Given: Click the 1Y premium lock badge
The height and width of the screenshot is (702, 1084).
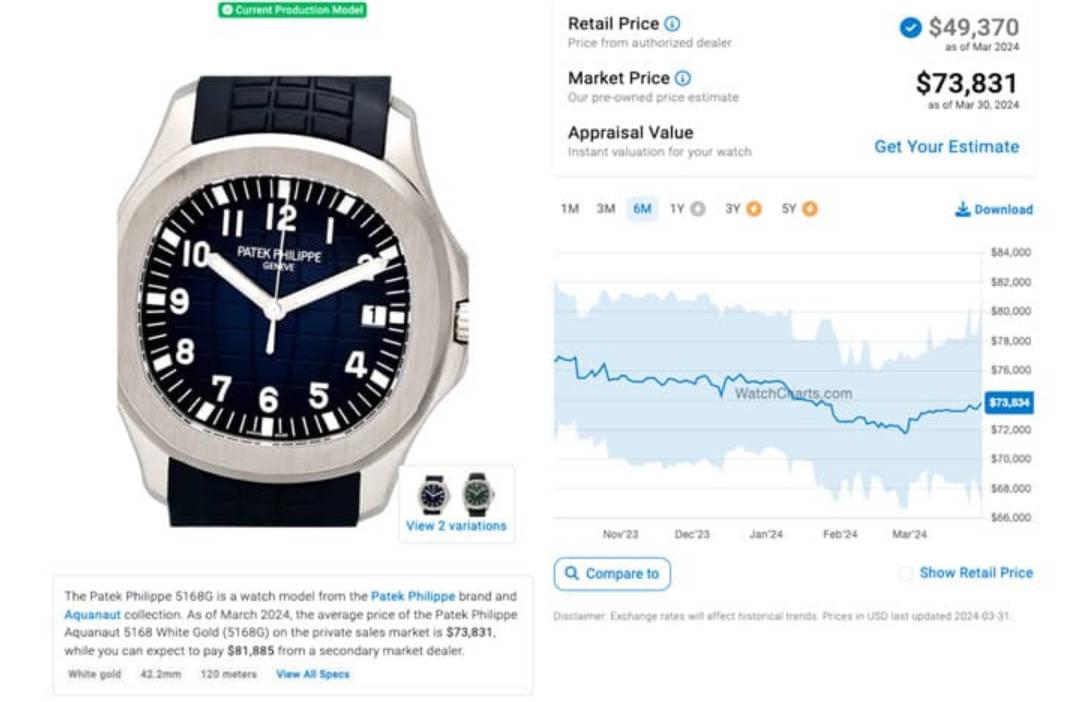Looking at the screenshot, I should (698, 209).
